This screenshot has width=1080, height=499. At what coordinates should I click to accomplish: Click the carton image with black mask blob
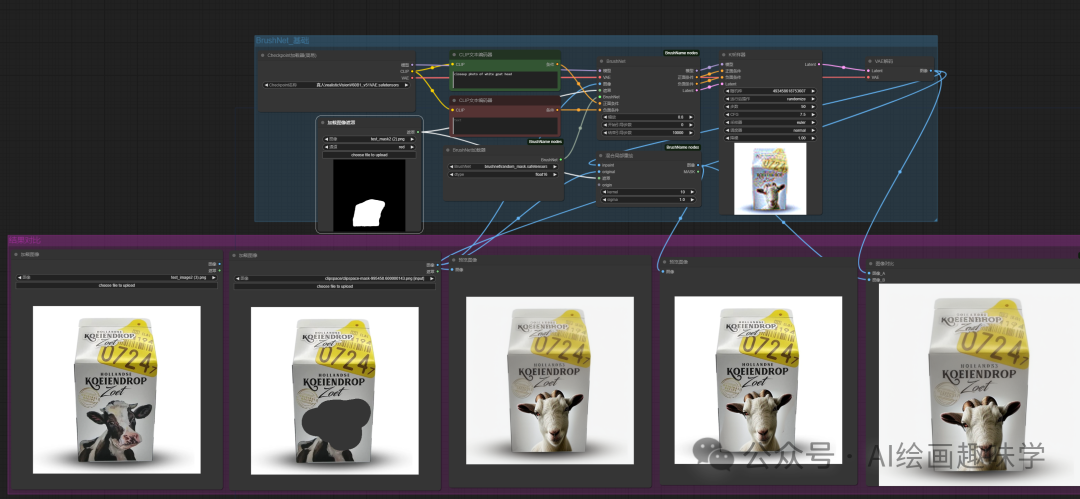[335, 390]
